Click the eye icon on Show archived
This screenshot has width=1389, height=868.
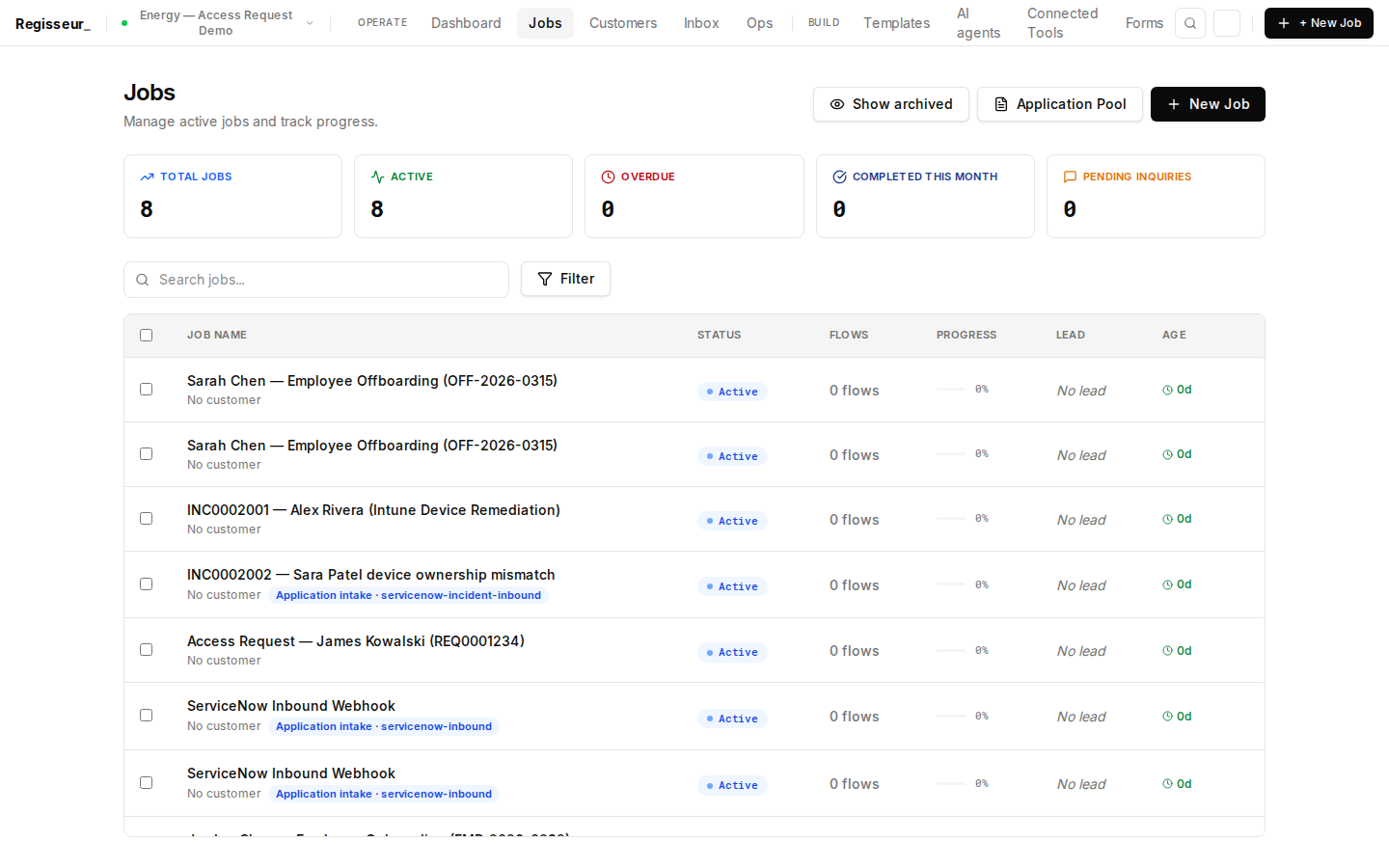pos(837,104)
